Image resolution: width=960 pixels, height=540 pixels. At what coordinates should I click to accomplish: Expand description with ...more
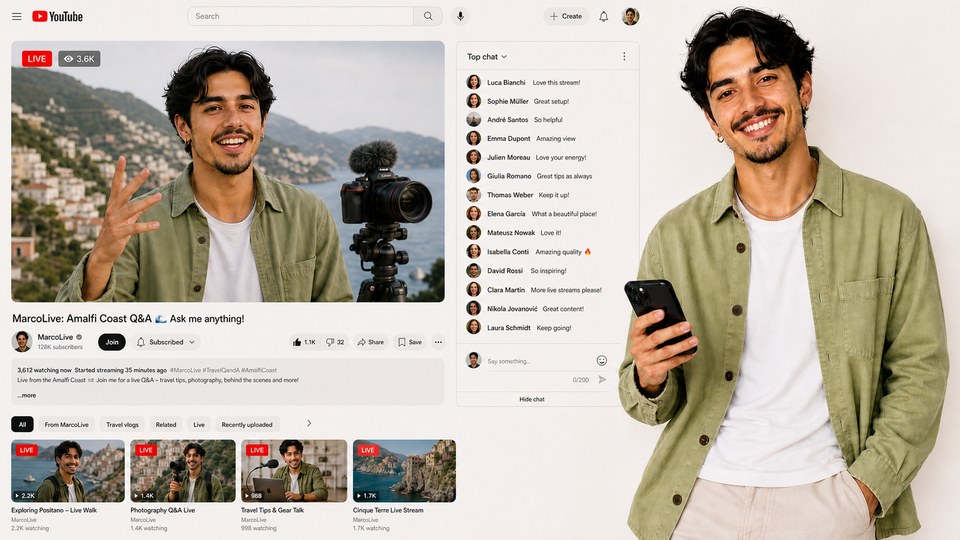pyautogui.click(x=26, y=396)
